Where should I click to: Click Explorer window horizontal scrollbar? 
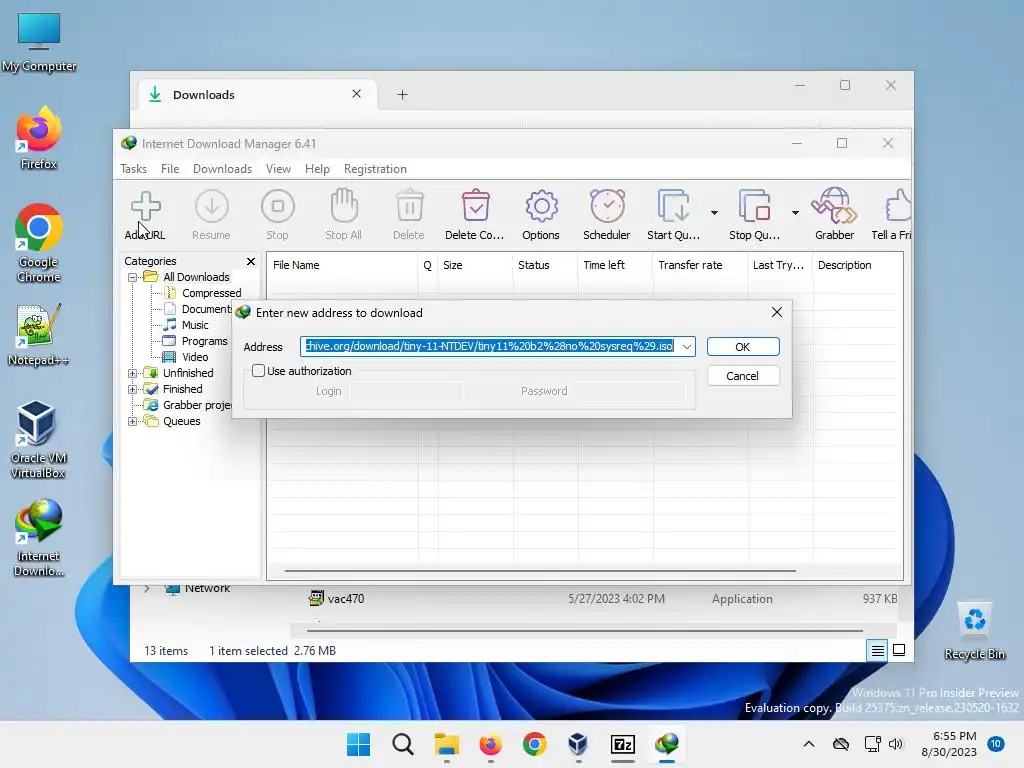[x=584, y=631]
